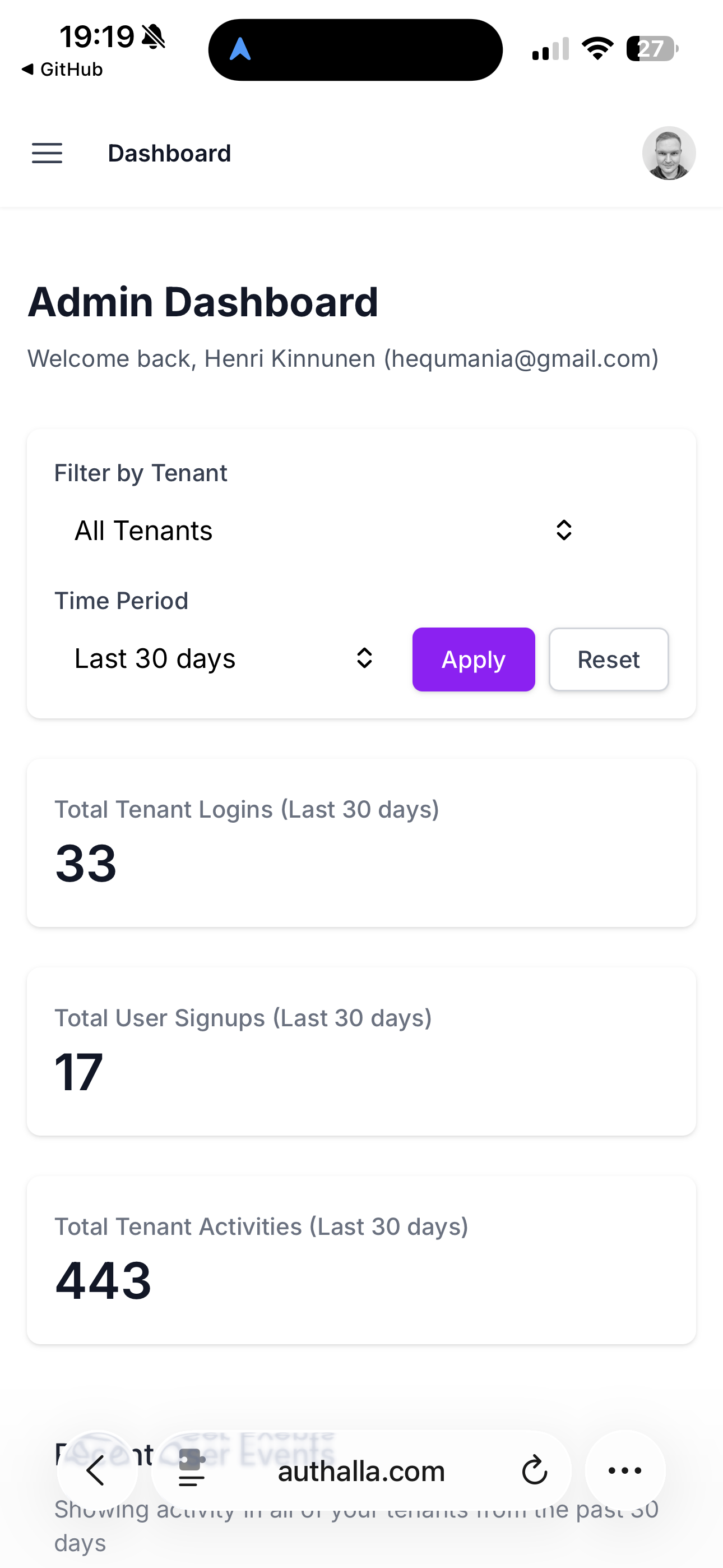Apply the selected filters
The height and width of the screenshot is (1568, 723).
(x=474, y=659)
